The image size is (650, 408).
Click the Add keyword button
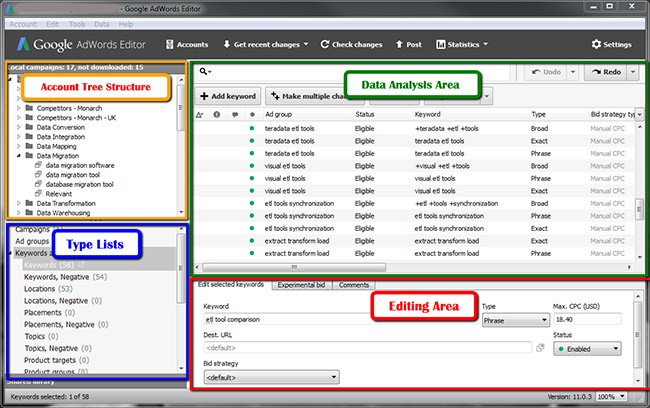pyautogui.click(x=225, y=96)
